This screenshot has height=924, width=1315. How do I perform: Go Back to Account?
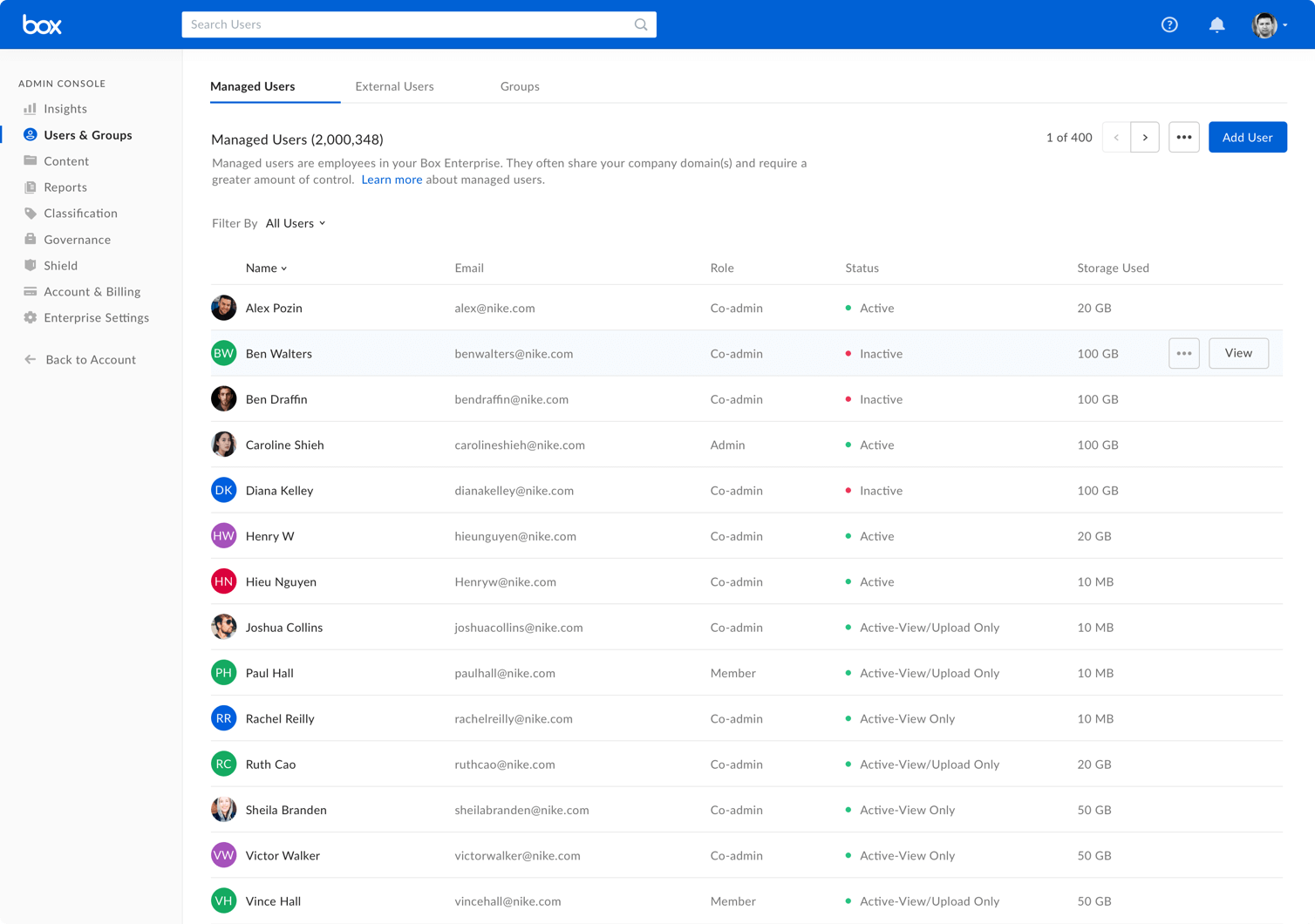(x=91, y=359)
